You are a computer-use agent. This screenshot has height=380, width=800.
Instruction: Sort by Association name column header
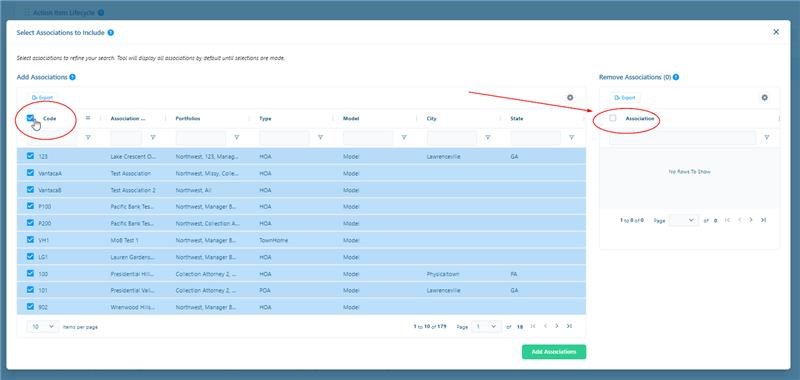tap(128, 118)
